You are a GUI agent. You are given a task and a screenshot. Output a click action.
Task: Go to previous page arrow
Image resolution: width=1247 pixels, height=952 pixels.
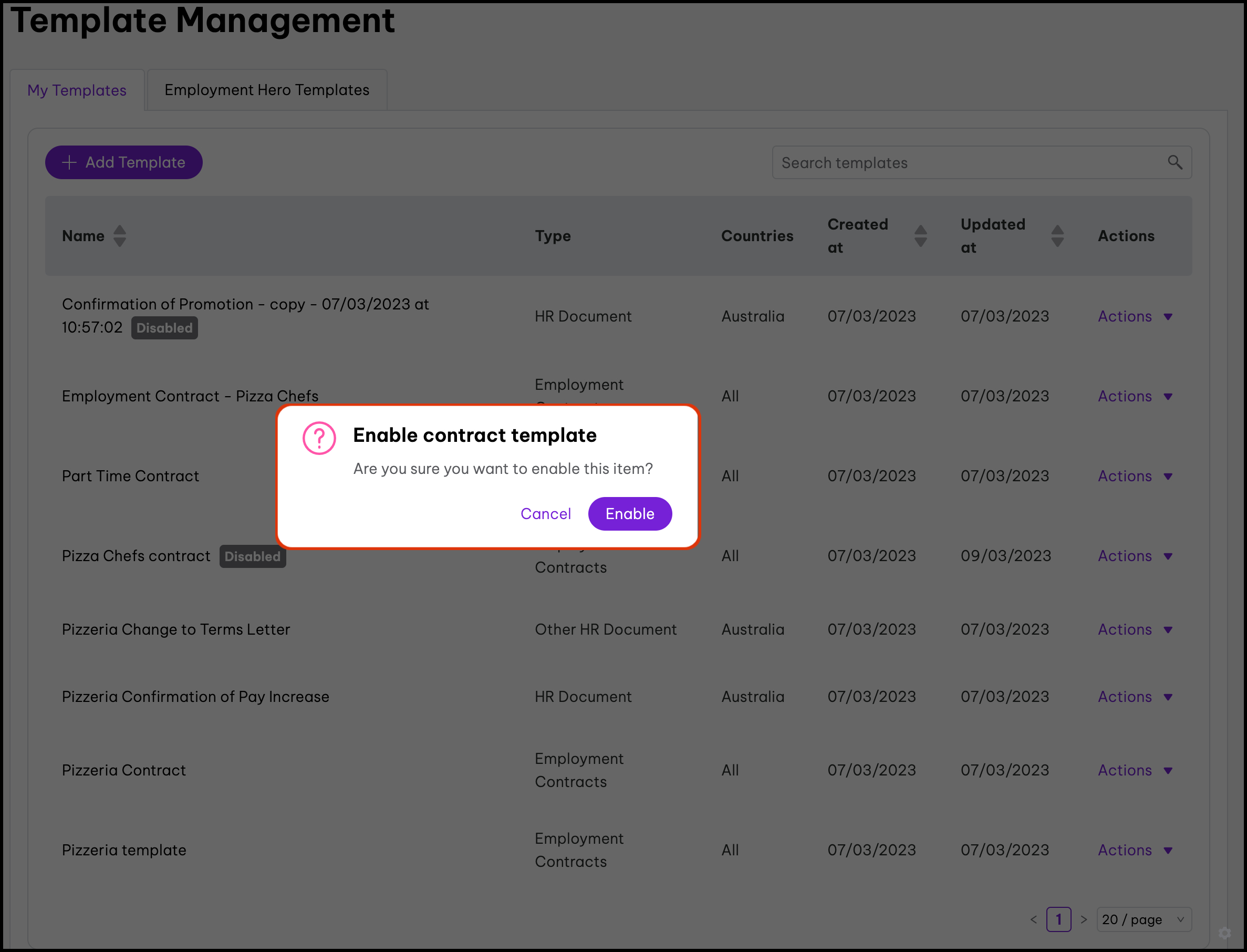(1033, 920)
